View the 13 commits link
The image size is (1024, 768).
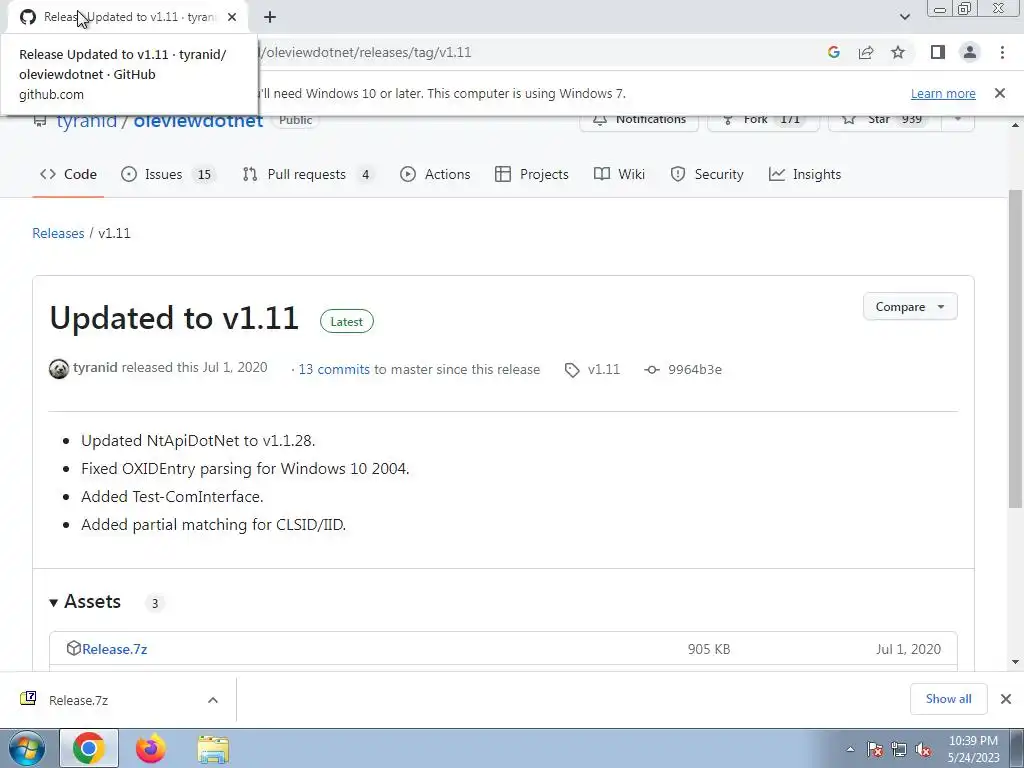tap(334, 370)
